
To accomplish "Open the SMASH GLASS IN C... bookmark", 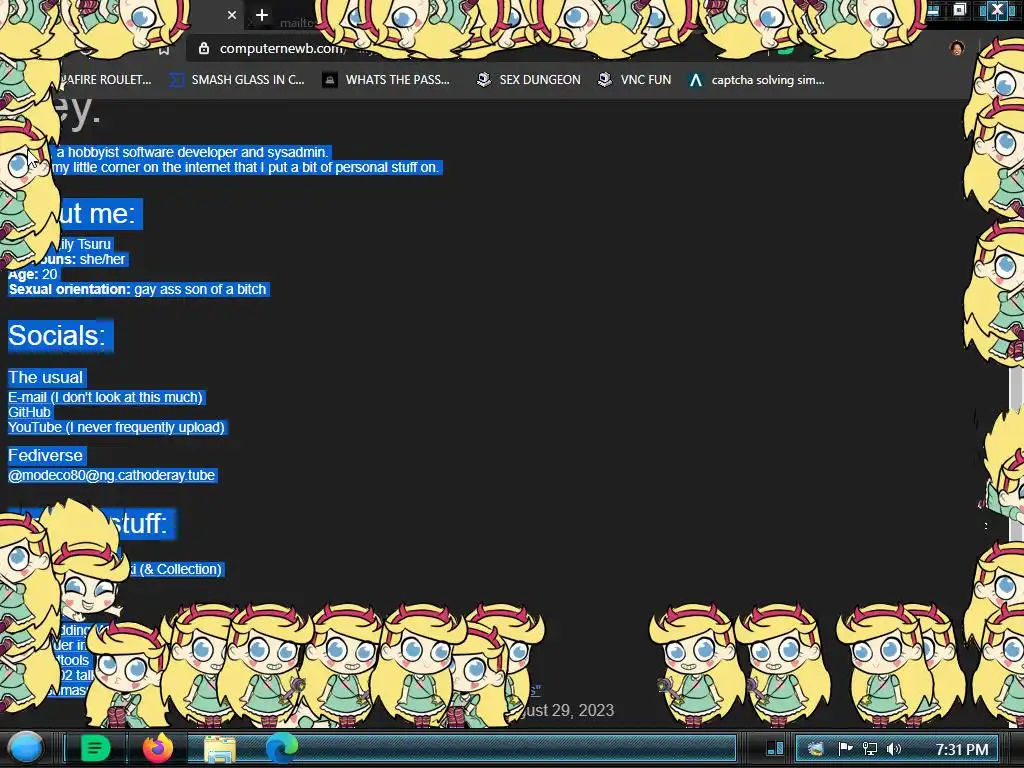I will pos(236,80).
